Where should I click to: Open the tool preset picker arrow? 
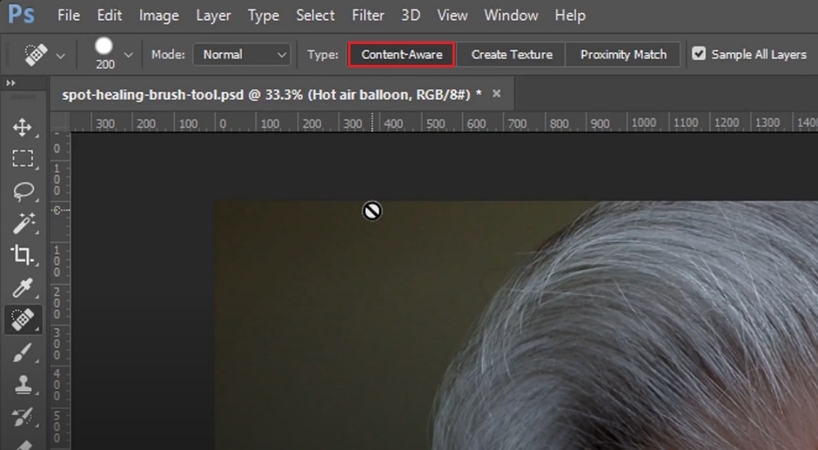pyautogui.click(x=61, y=56)
